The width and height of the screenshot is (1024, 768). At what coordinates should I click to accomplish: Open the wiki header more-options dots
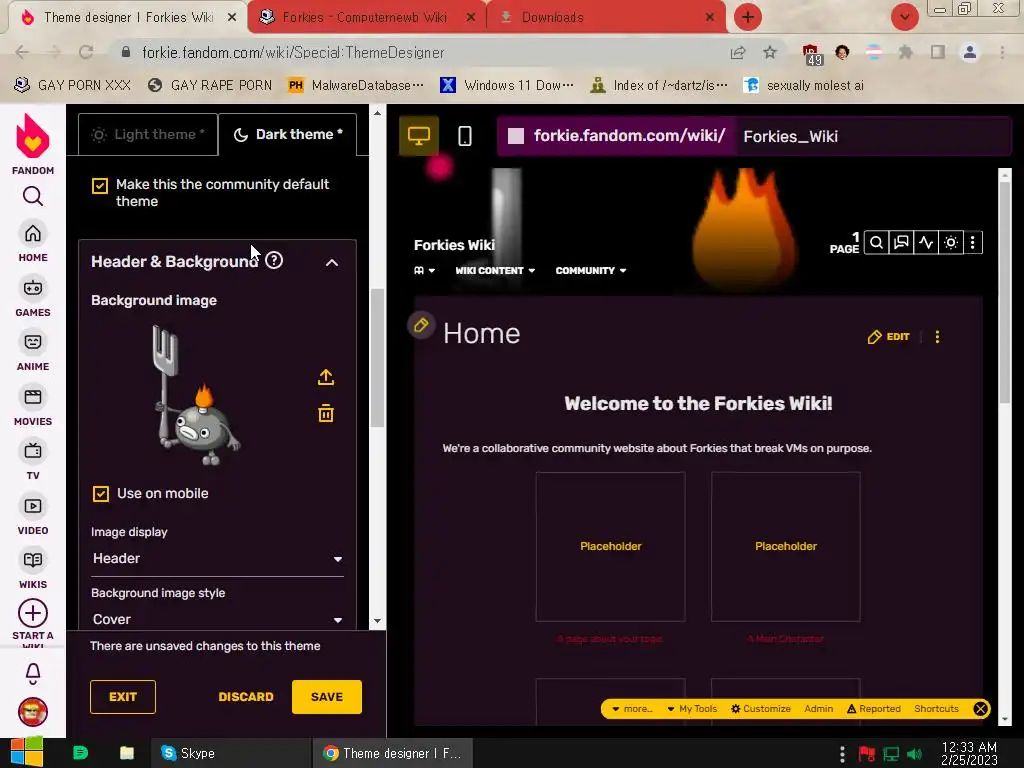click(x=973, y=243)
